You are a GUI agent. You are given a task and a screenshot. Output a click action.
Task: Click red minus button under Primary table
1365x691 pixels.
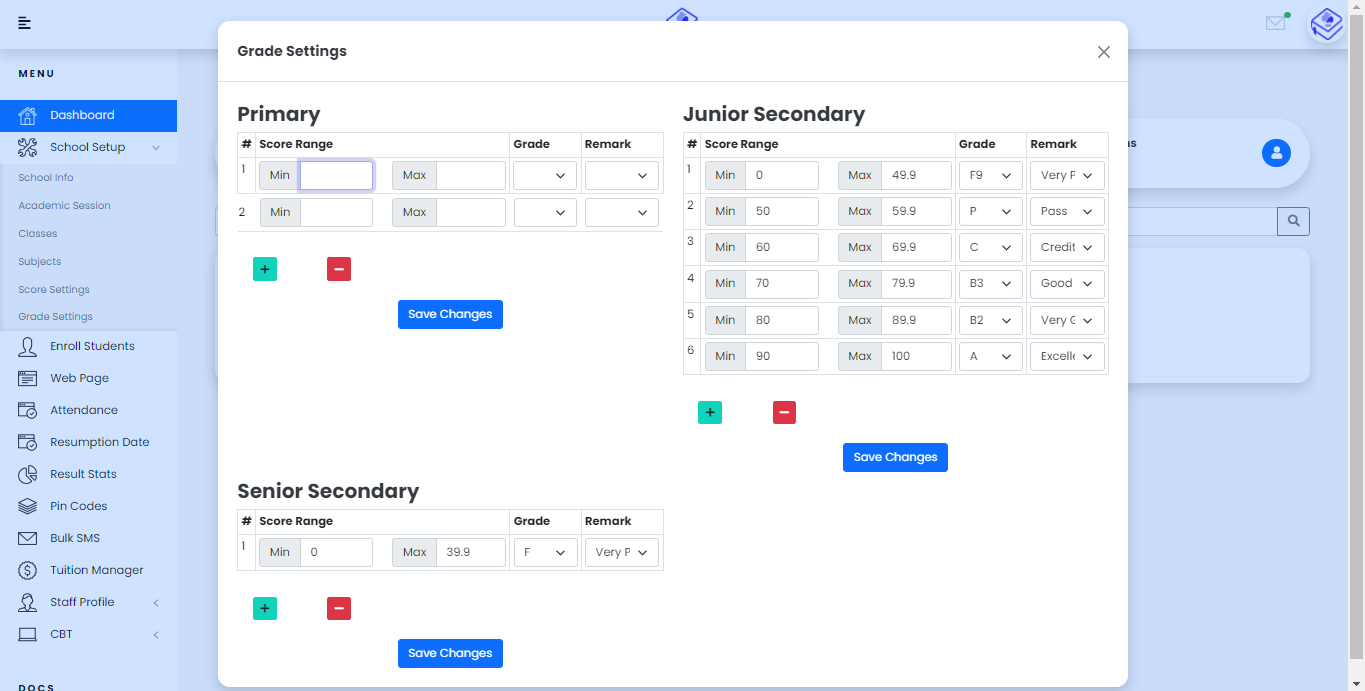click(x=339, y=269)
